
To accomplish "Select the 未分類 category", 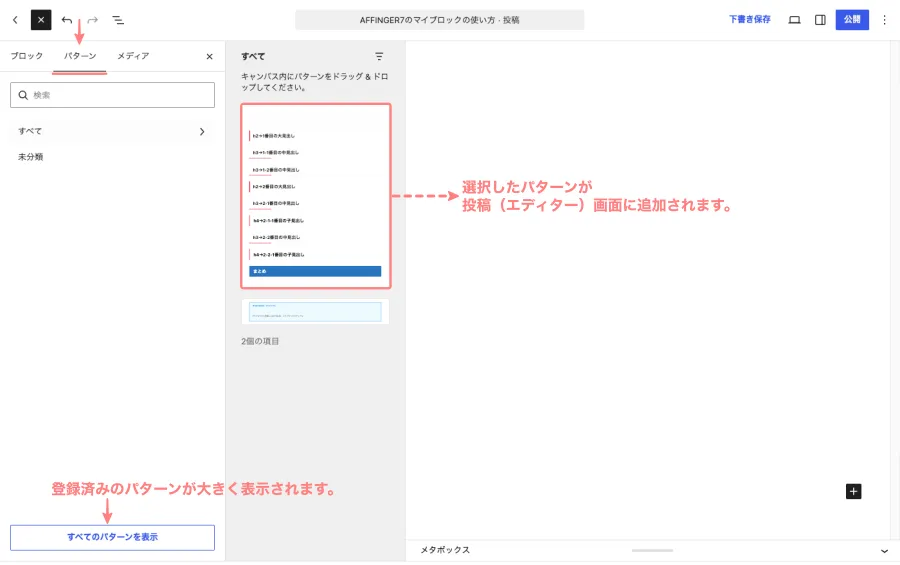I will (30, 157).
